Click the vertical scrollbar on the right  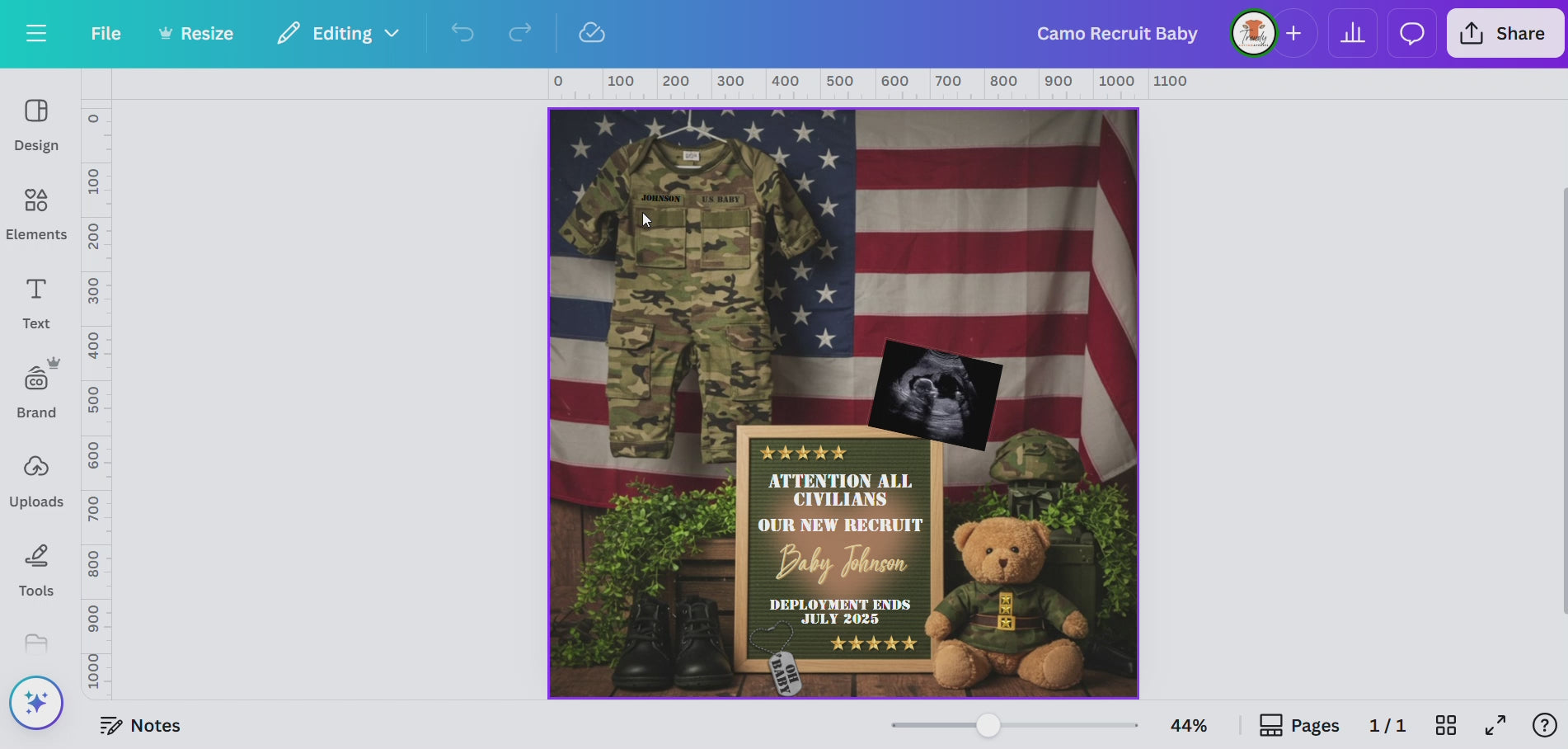coord(1564,400)
